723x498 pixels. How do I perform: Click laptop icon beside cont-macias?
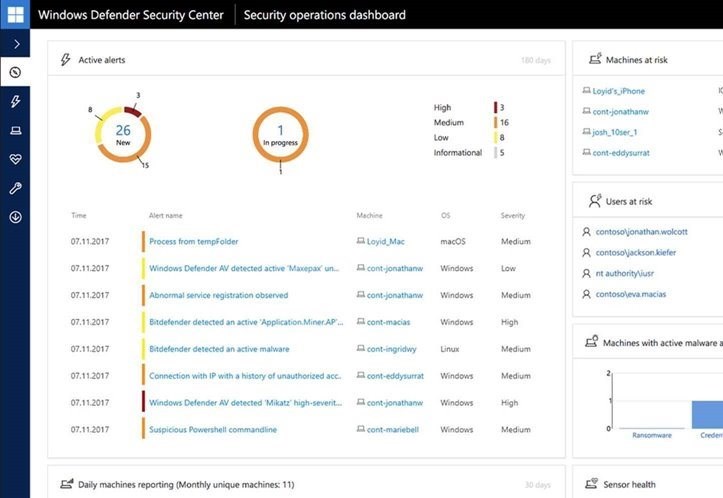pos(361,321)
